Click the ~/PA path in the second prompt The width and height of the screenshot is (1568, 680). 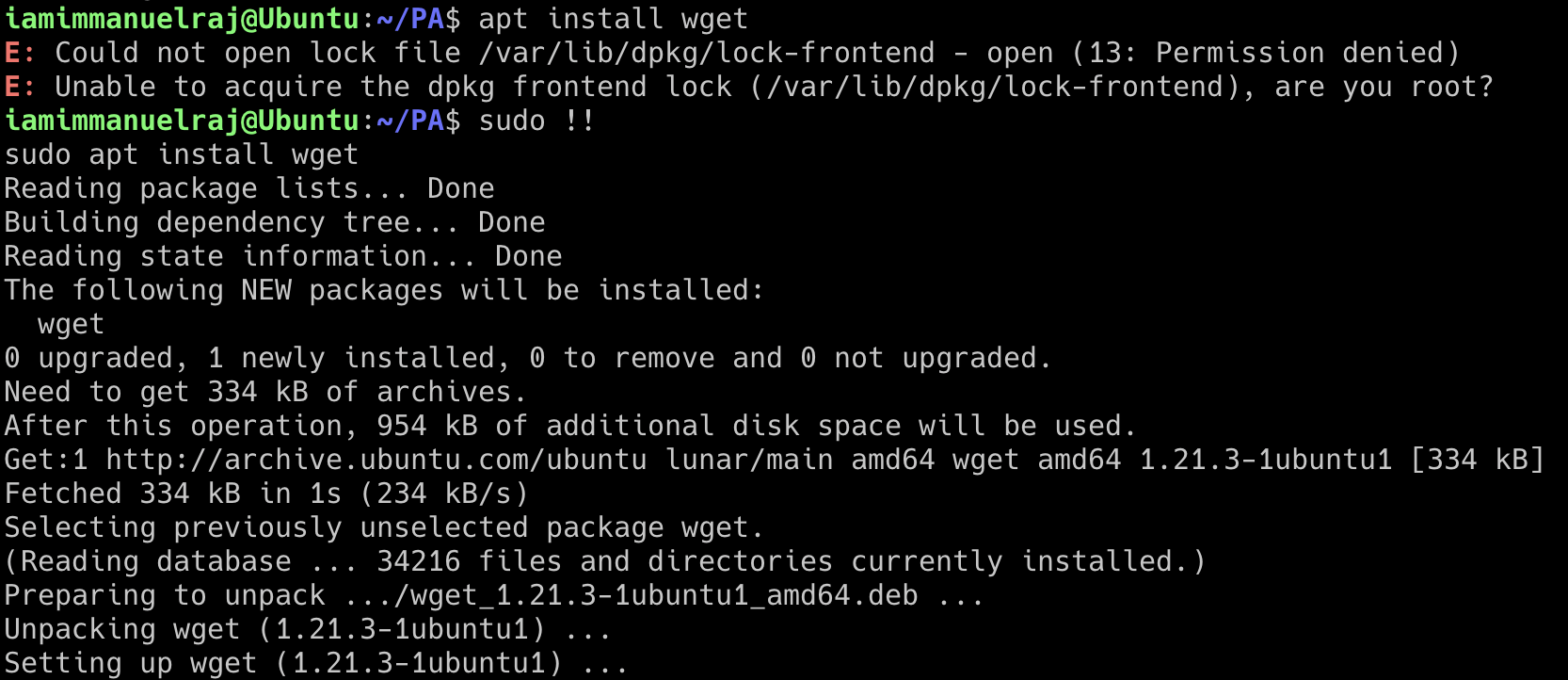pyautogui.click(x=409, y=121)
